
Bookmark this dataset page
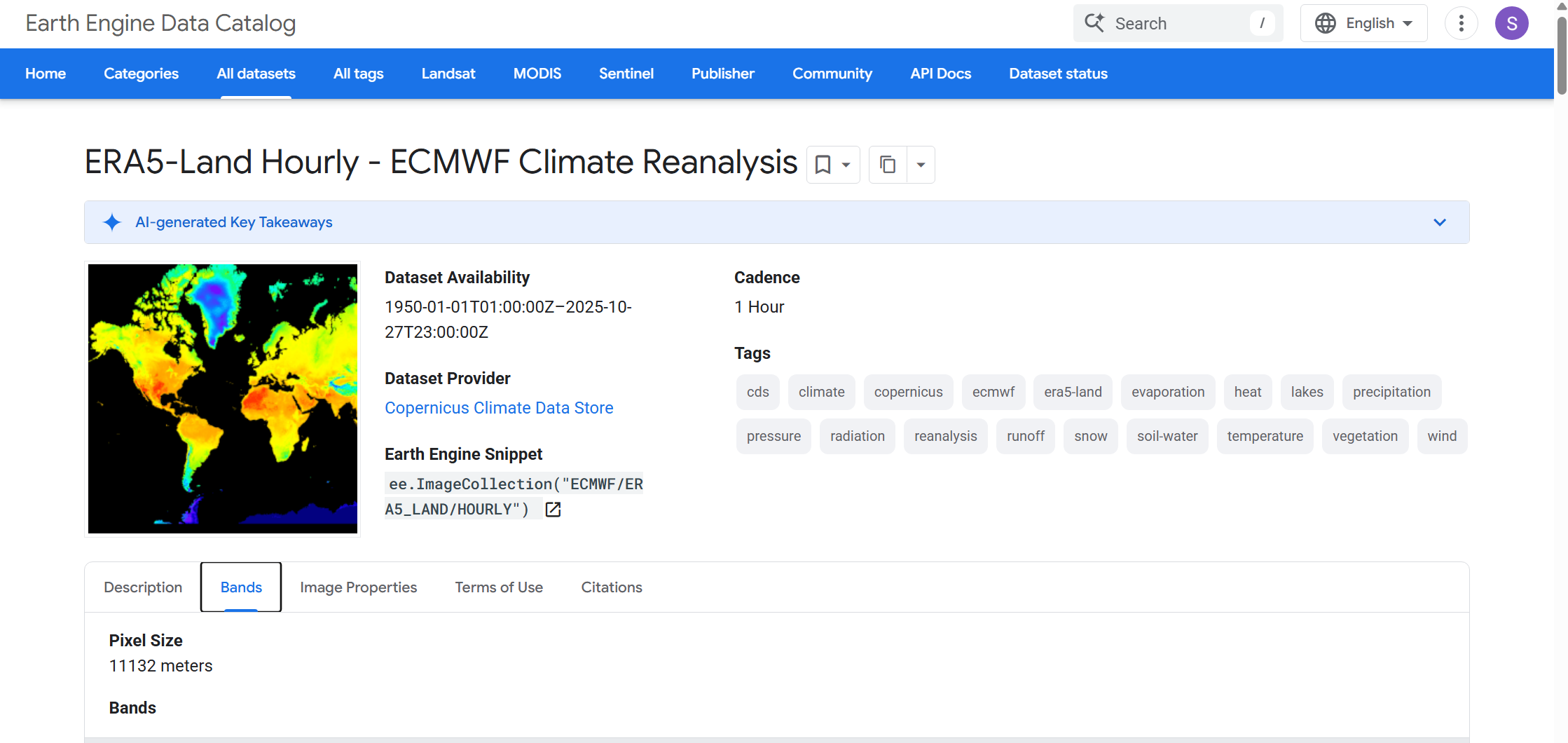823,165
